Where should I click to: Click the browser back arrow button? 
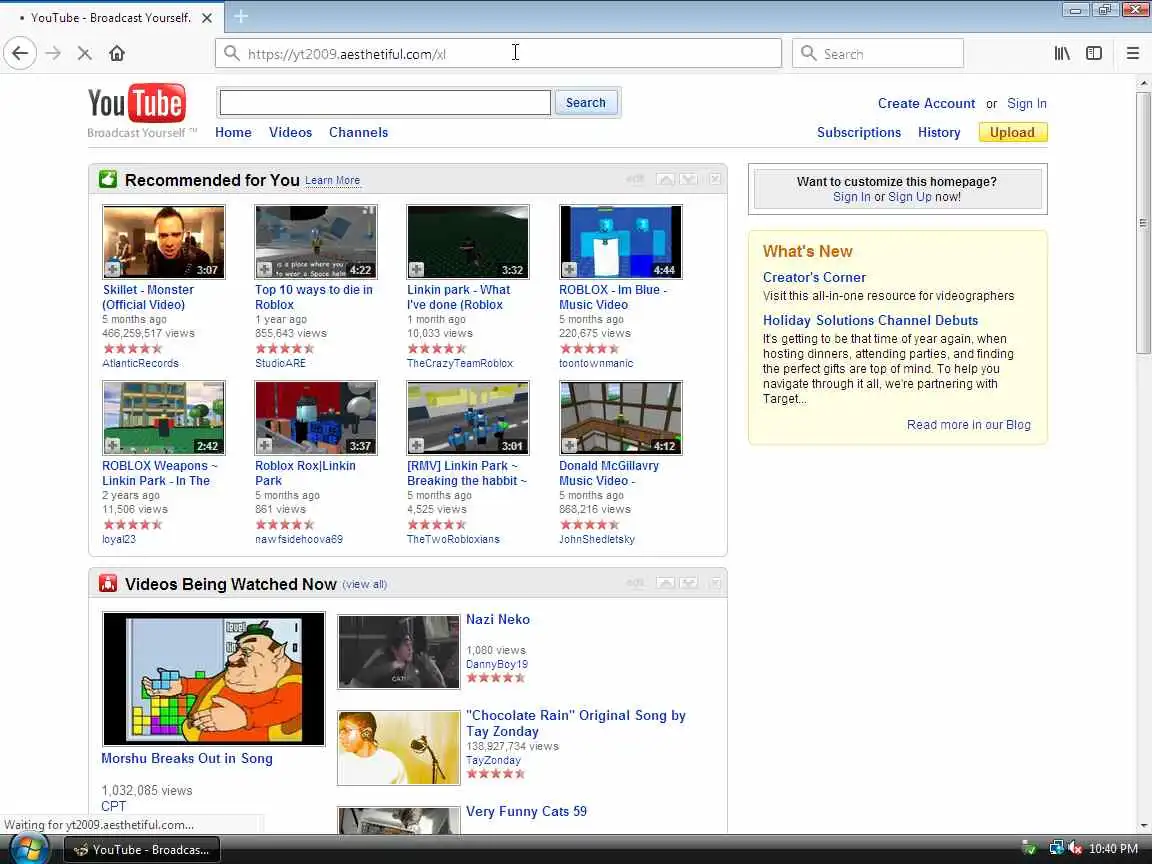20,53
